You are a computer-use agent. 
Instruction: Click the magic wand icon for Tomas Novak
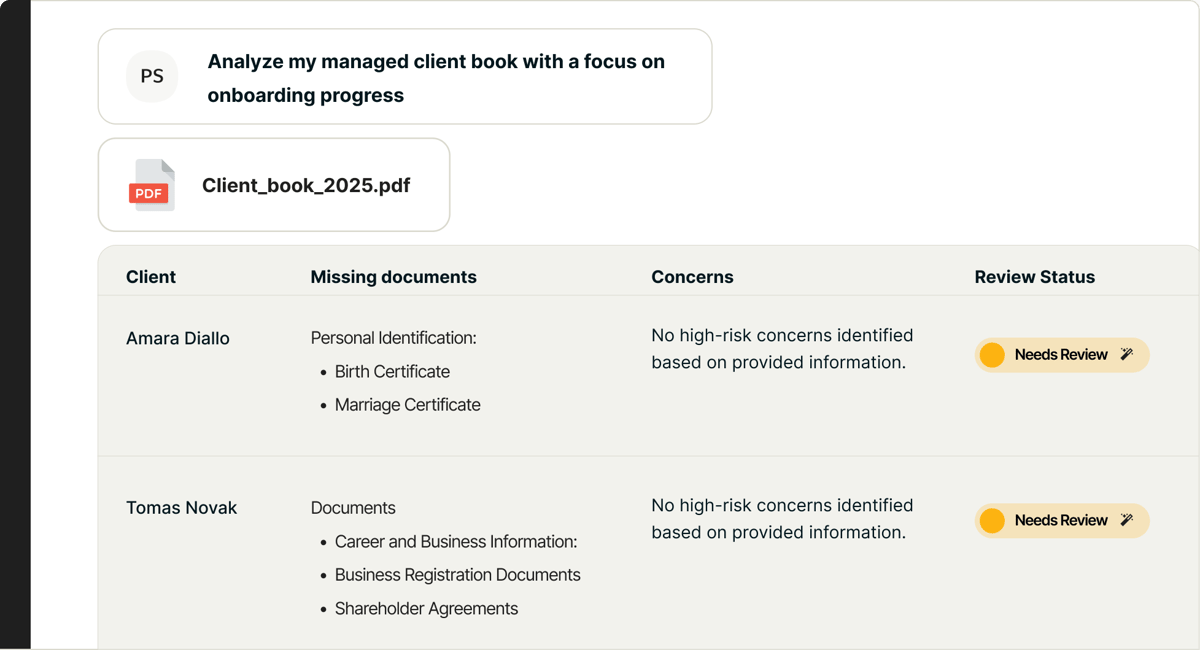coord(1127,520)
